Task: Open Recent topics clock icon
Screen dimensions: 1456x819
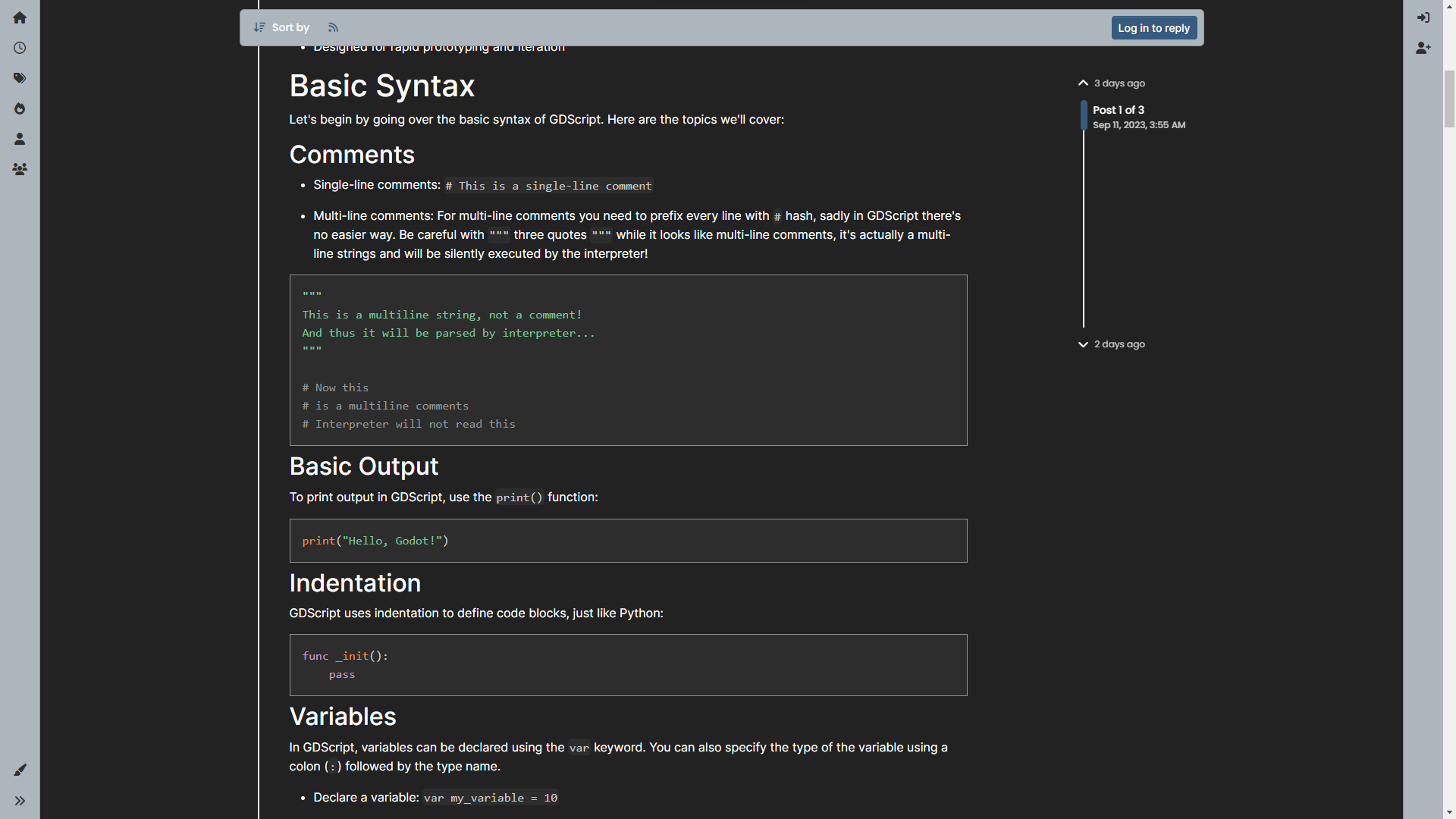Action: 20,48
